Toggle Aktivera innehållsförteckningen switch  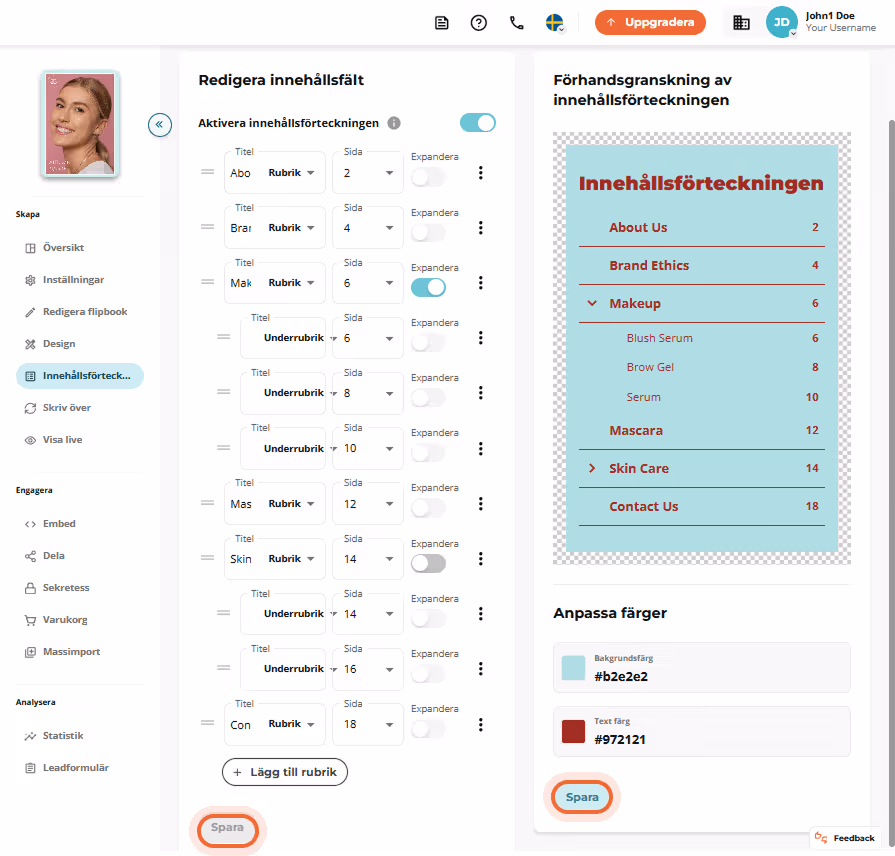tap(478, 123)
